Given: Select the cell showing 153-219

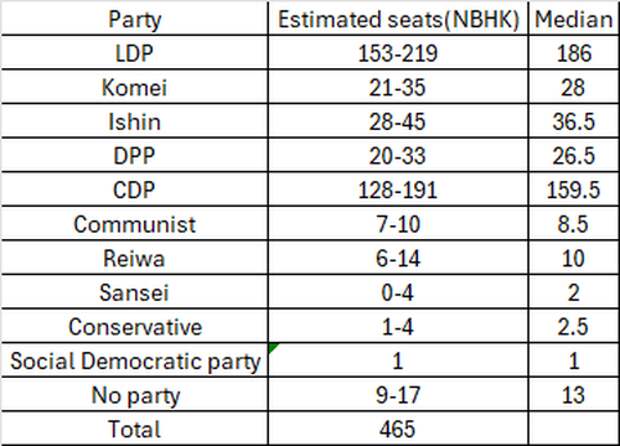Looking at the screenshot, I should coord(398,53).
